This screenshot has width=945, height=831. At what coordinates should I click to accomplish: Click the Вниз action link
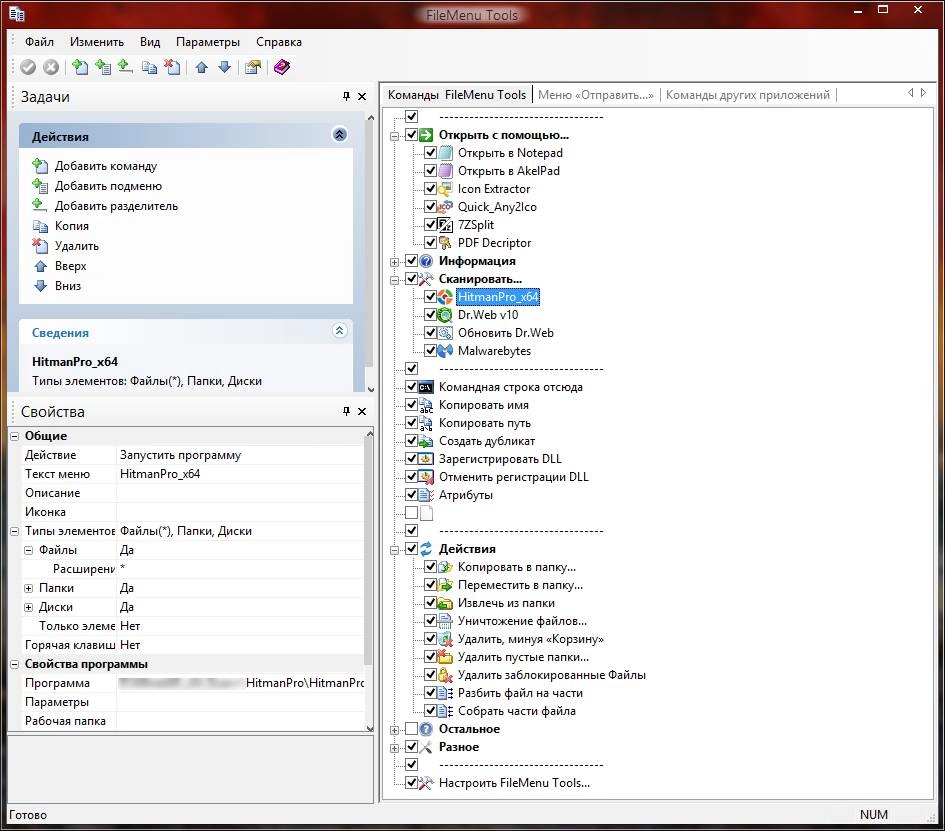pyautogui.click(x=68, y=285)
